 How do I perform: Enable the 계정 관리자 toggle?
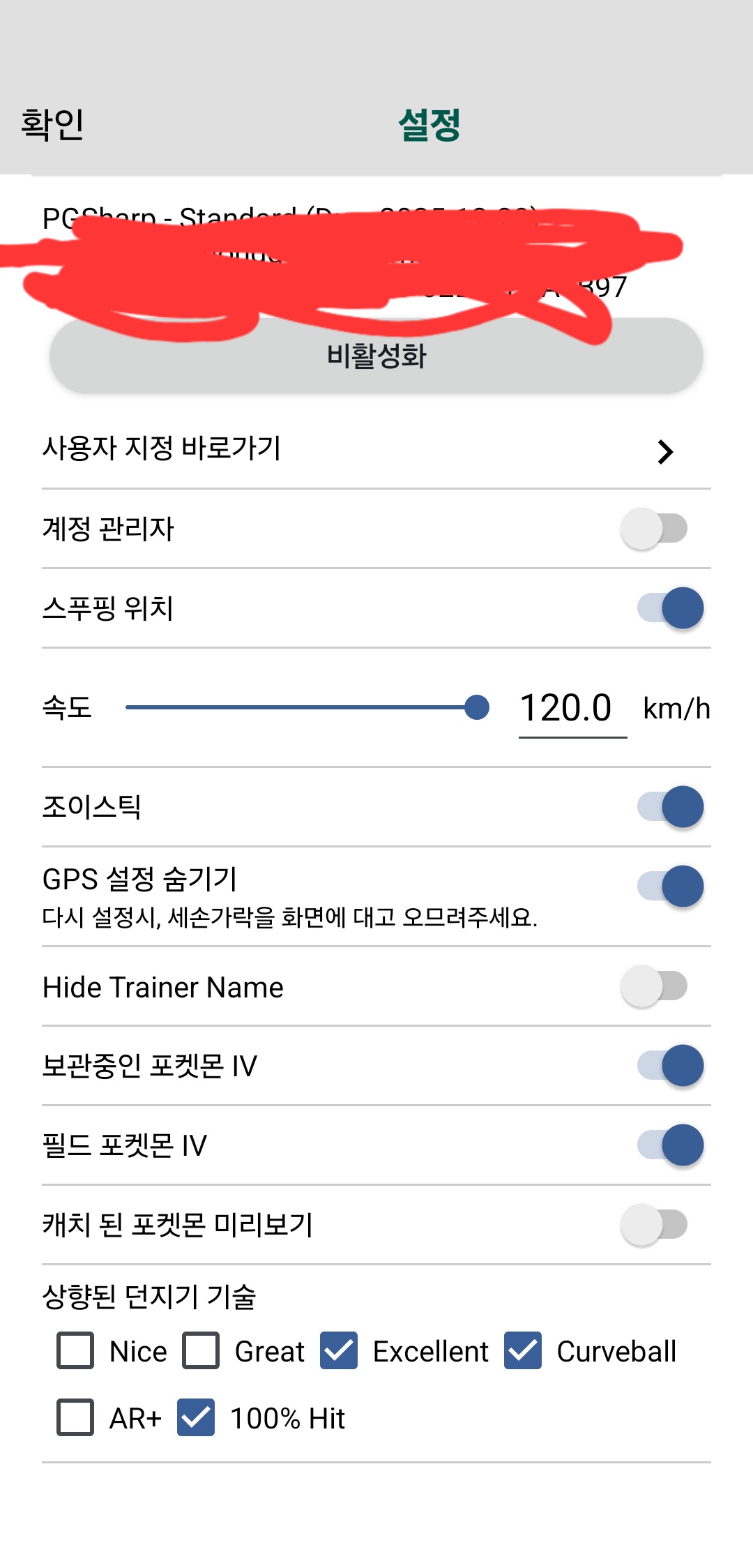pos(654,529)
